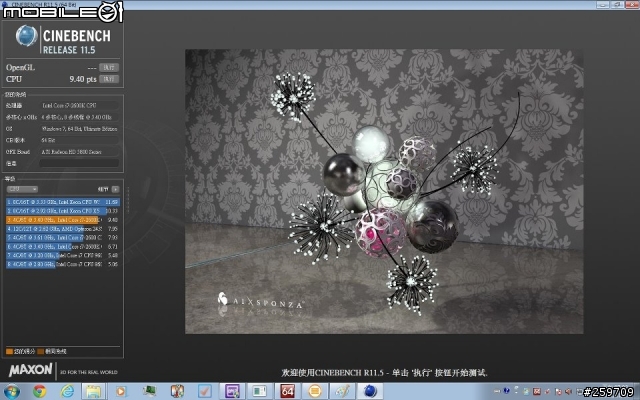Click the checkmark taskbar app icon
Screen dimensions: 640x400
coord(204,391)
